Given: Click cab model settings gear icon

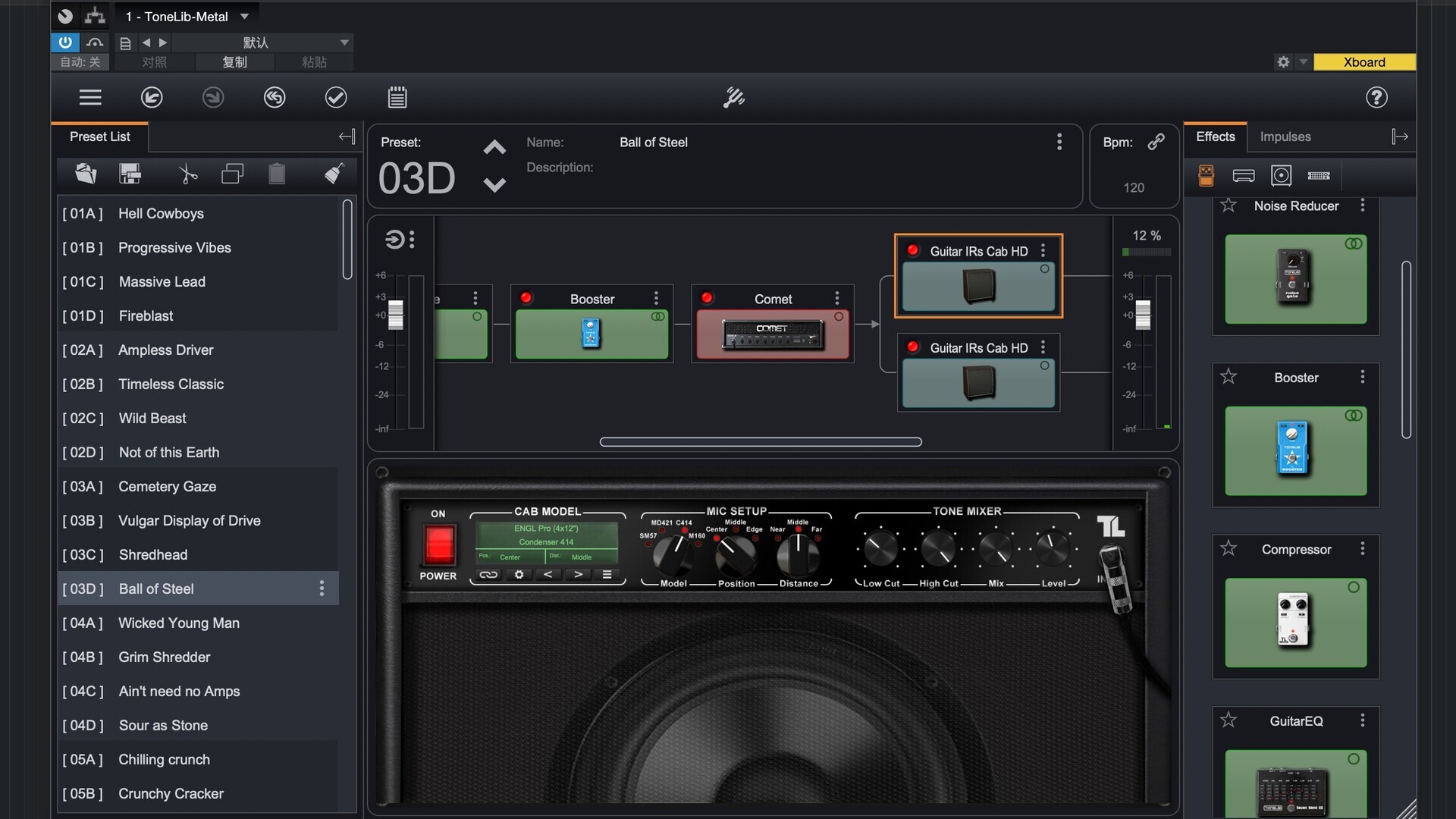Looking at the screenshot, I should pos(519,574).
